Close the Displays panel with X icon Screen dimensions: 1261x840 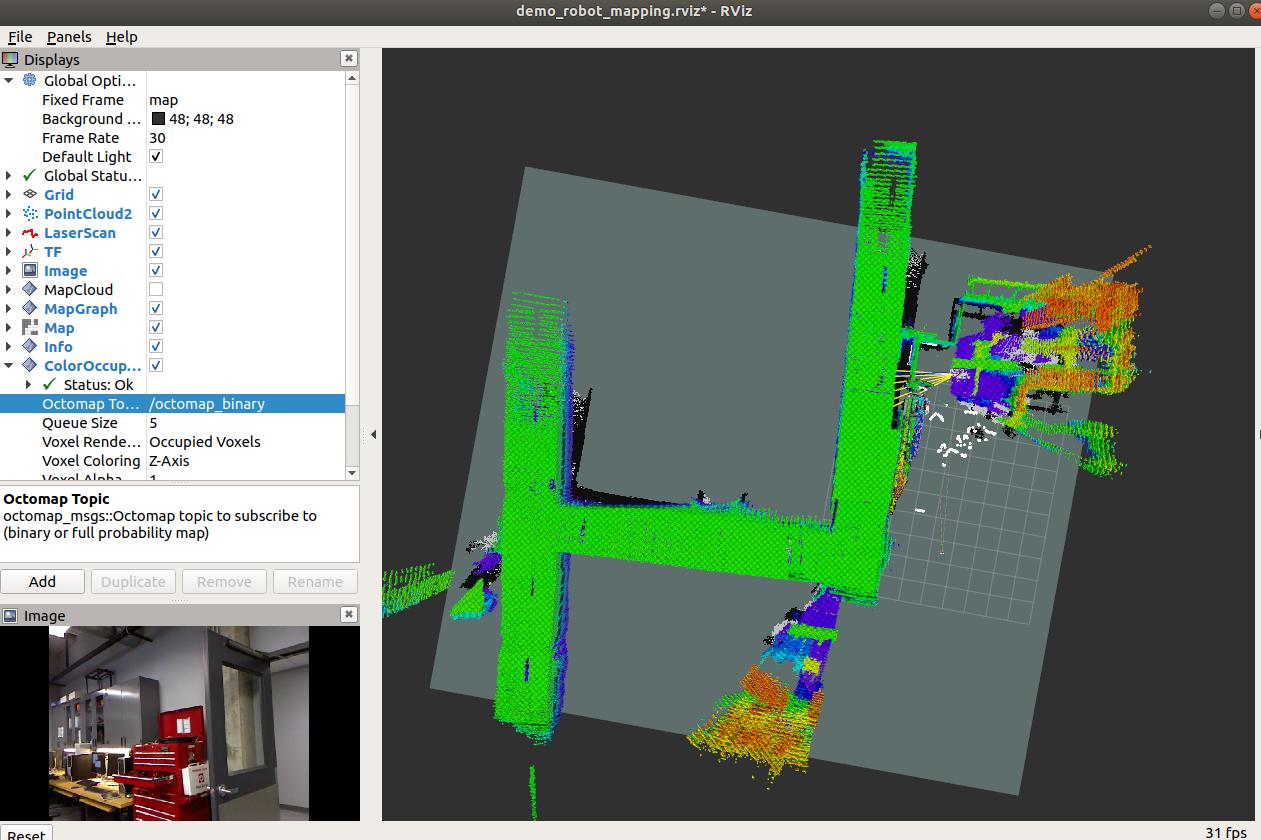[x=348, y=59]
